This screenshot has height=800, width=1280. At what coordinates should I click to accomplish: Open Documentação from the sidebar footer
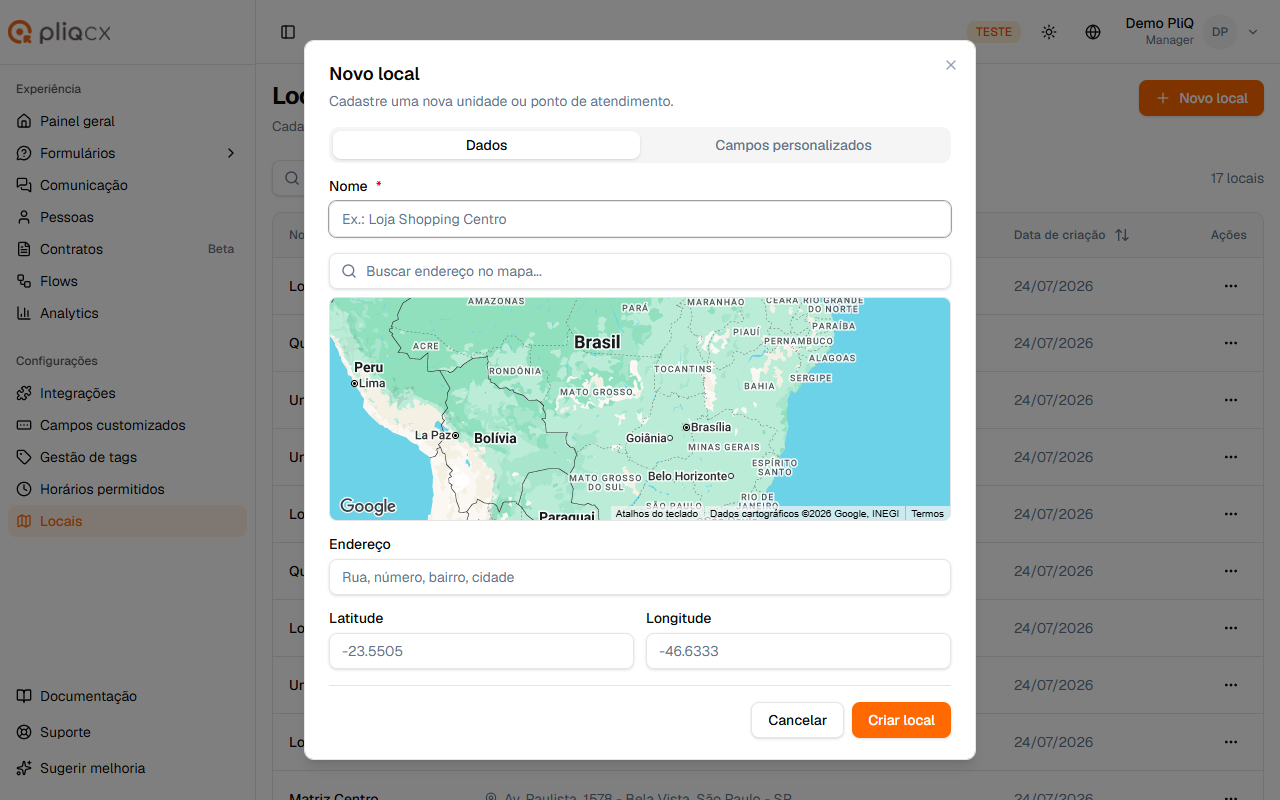coord(127,696)
